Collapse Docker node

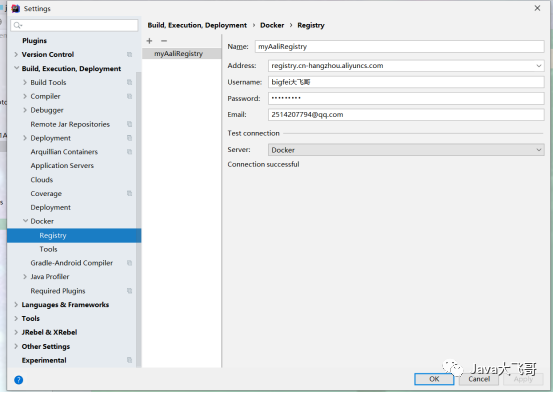pos(25,221)
